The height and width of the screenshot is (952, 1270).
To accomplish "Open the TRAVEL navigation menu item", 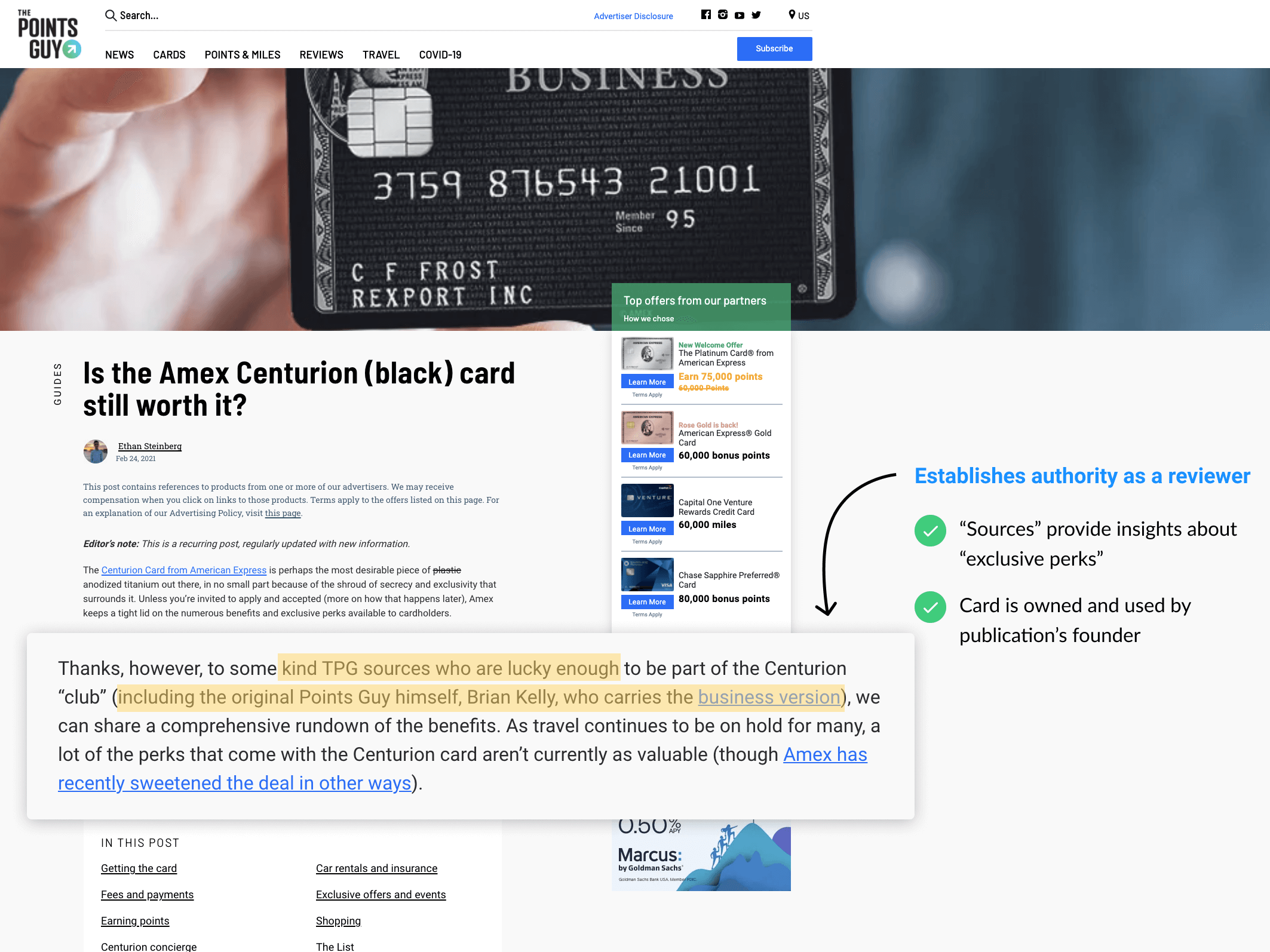I will click(x=380, y=55).
